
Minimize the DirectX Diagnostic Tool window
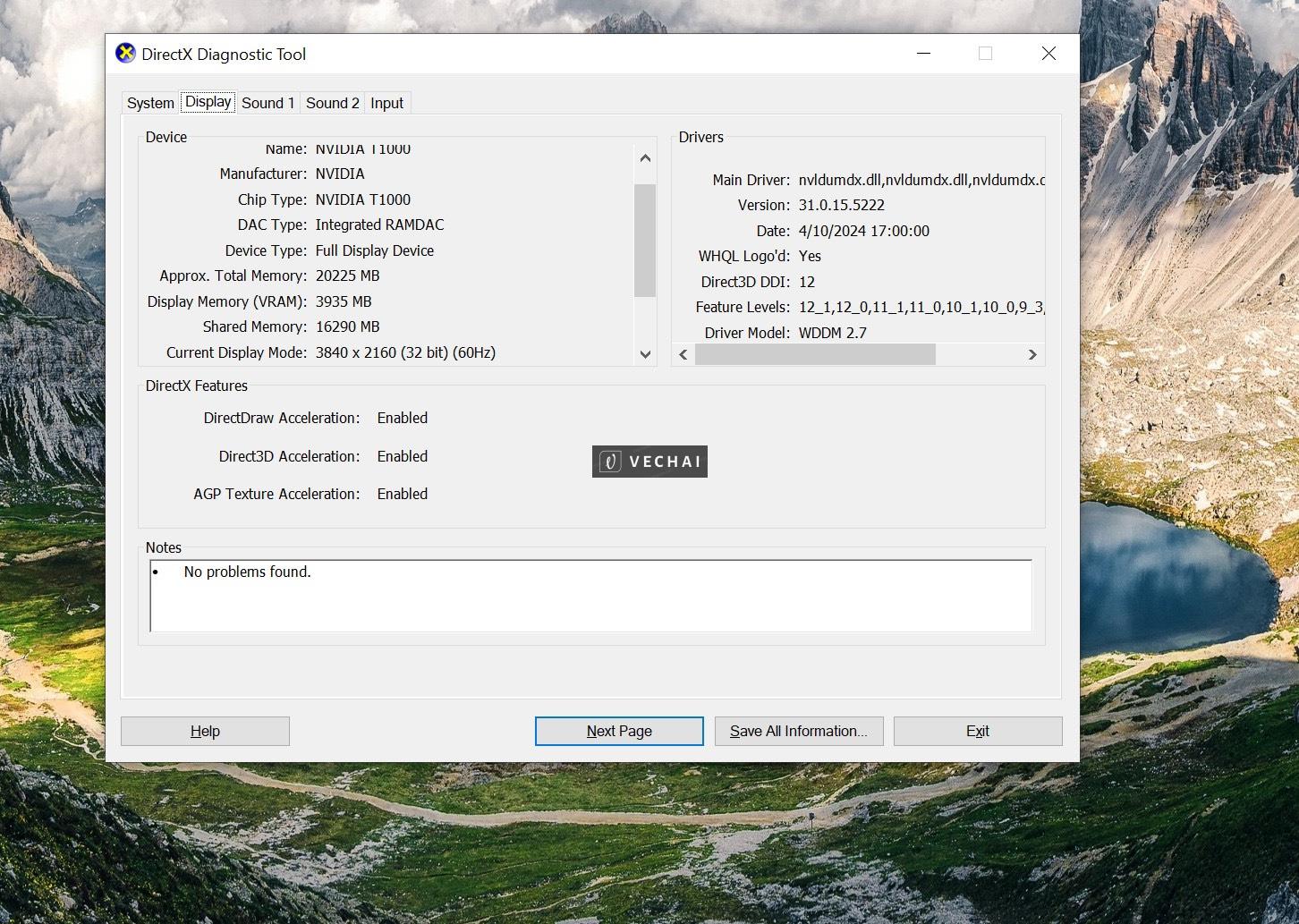coord(924,54)
